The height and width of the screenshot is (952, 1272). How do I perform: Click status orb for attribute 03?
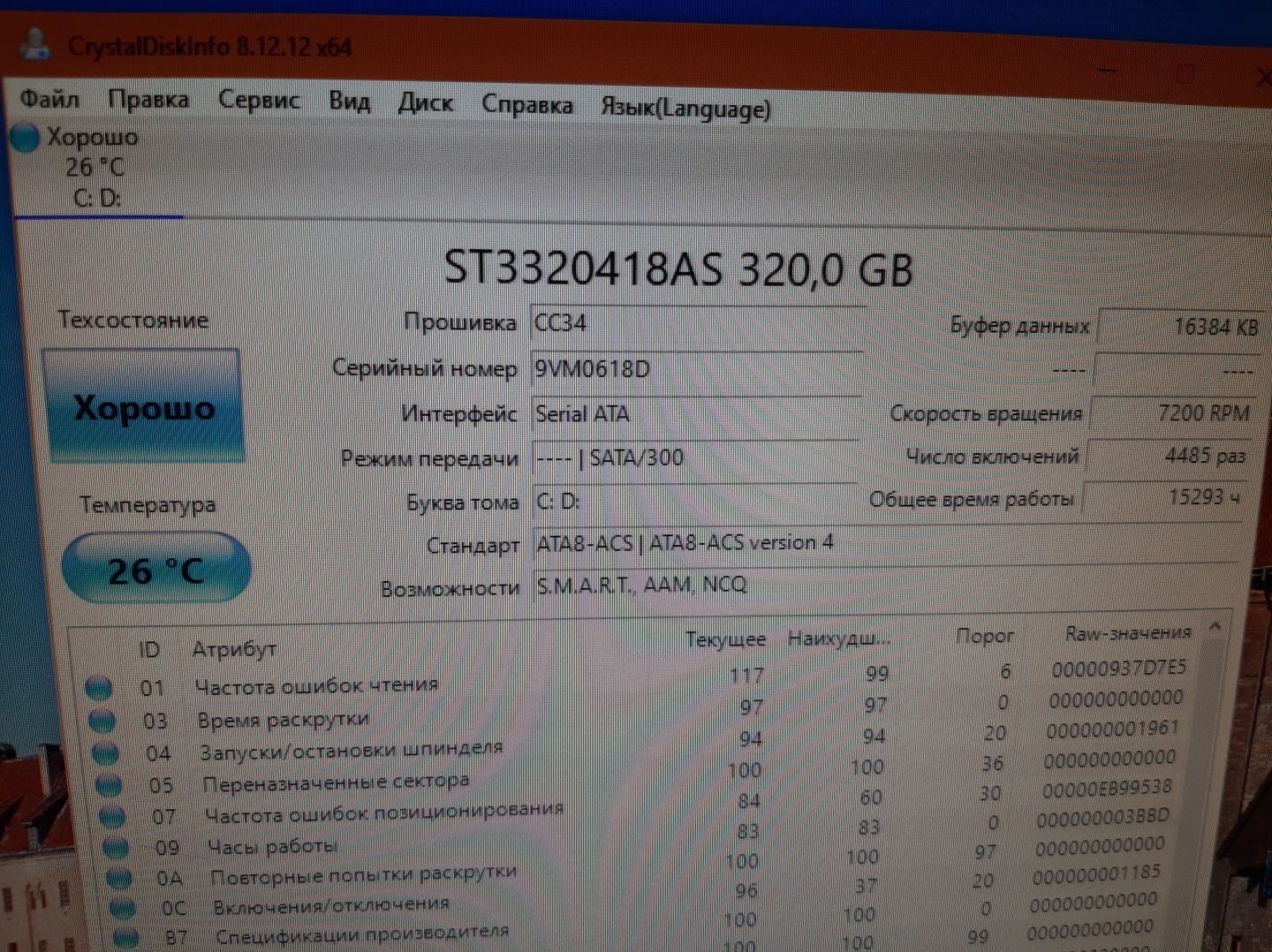tap(103, 721)
